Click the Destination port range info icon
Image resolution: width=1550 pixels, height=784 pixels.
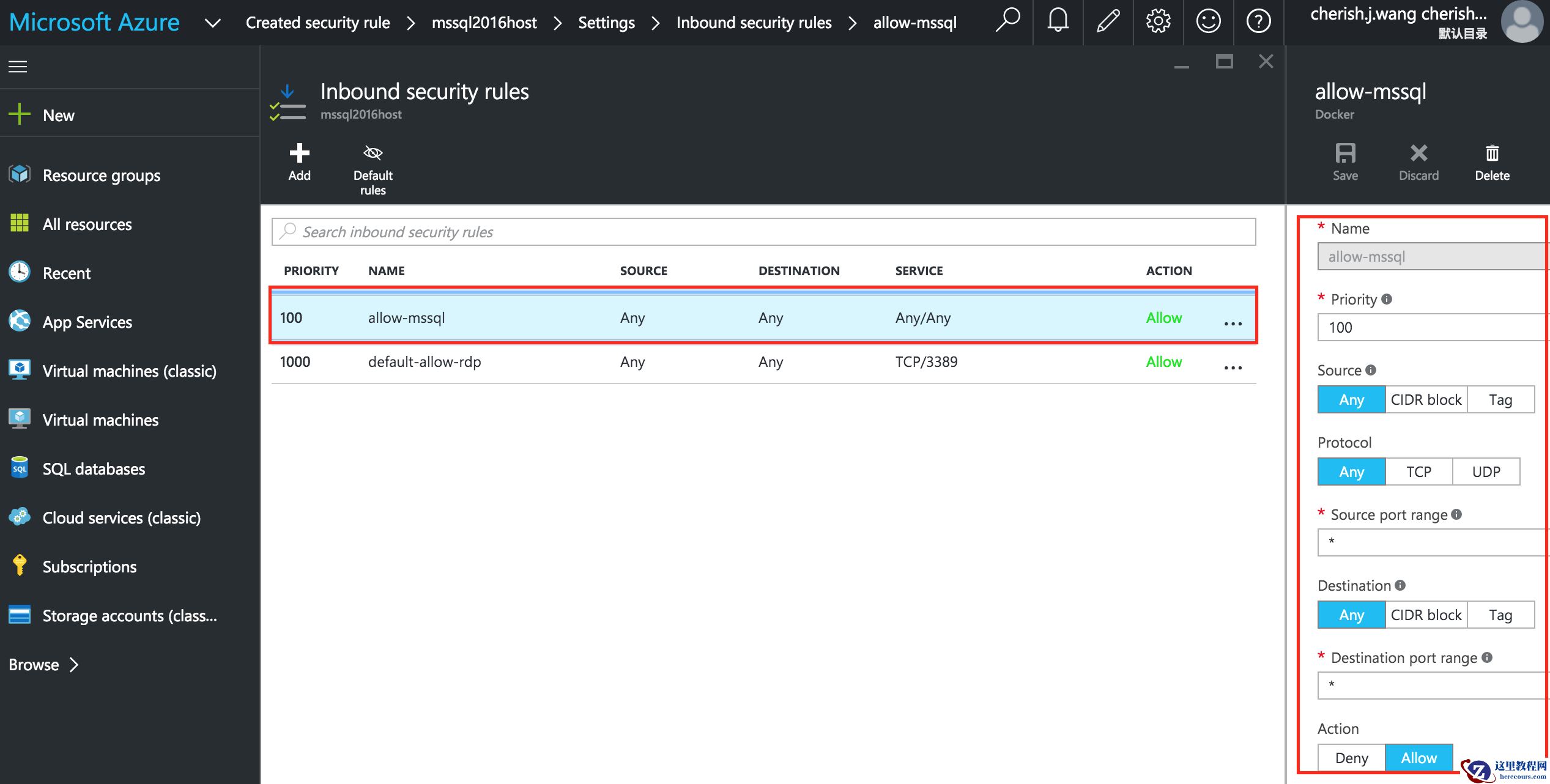tap(1487, 657)
